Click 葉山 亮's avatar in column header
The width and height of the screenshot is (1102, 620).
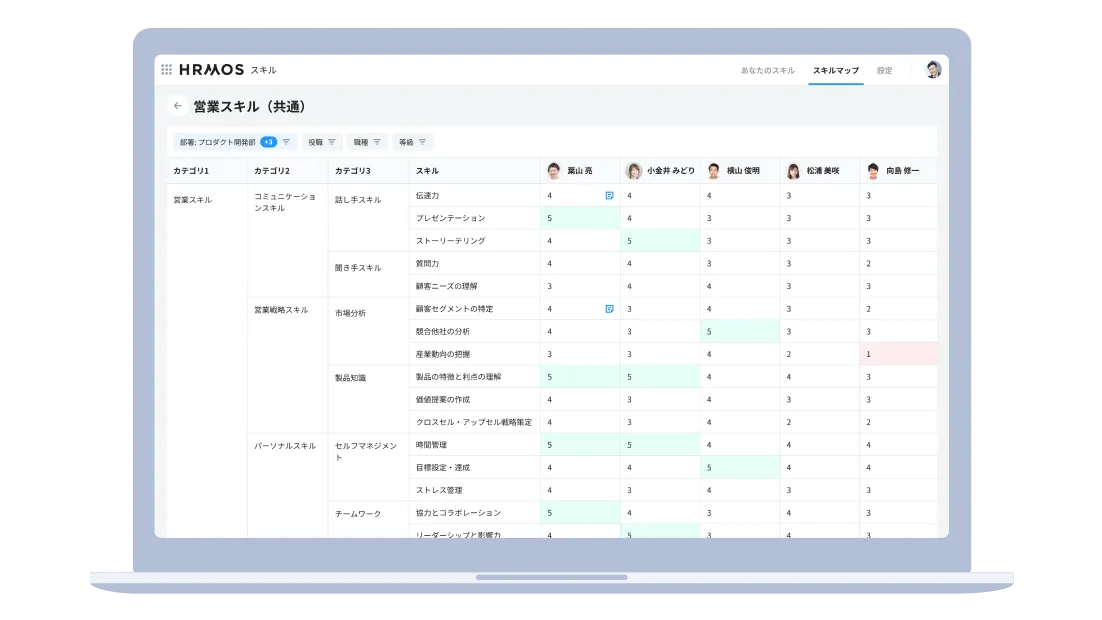click(554, 171)
